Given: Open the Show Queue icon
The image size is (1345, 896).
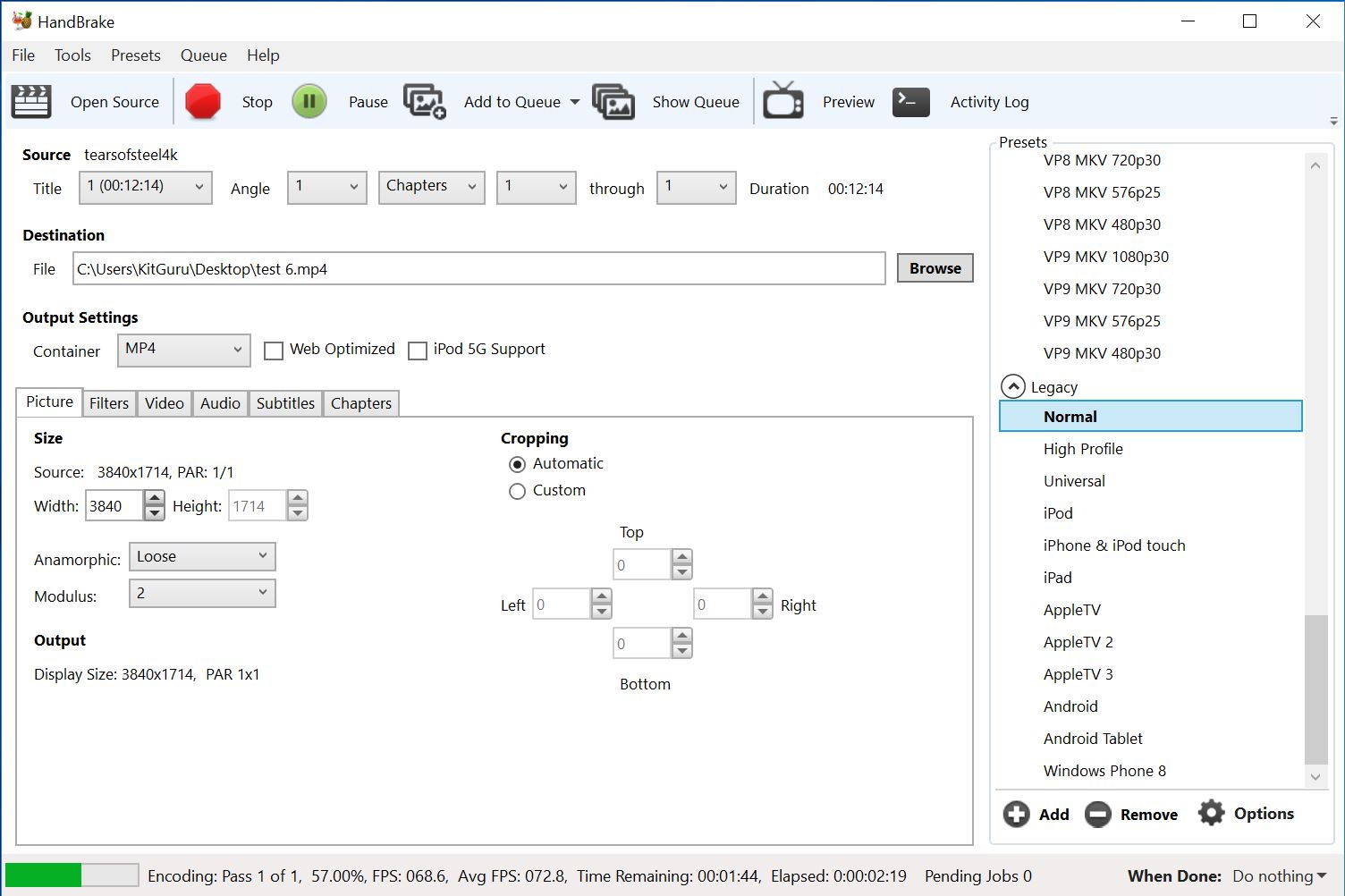Looking at the screenshot, I should [x=613, y=102].
